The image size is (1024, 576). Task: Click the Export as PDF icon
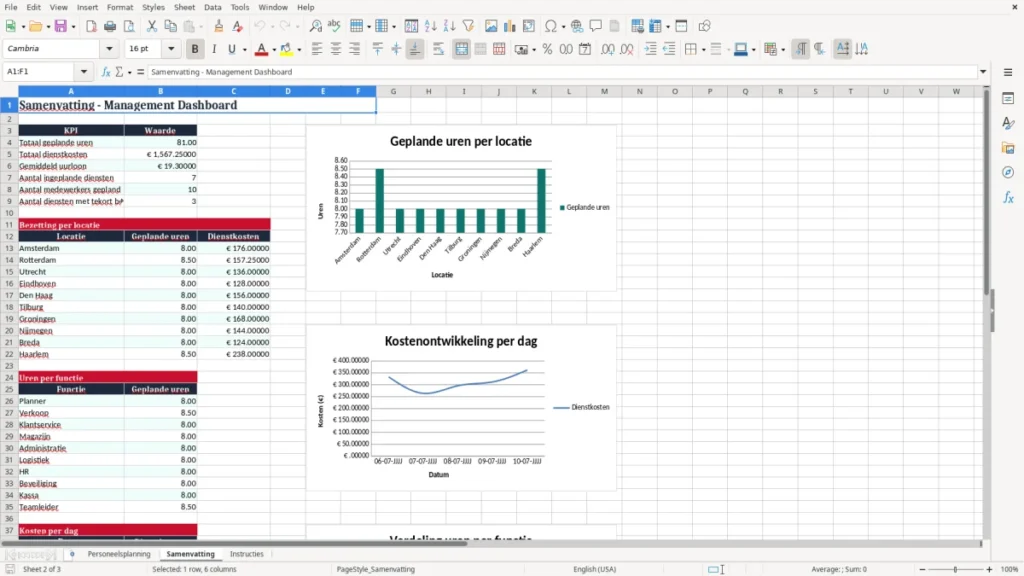[91, 26]
